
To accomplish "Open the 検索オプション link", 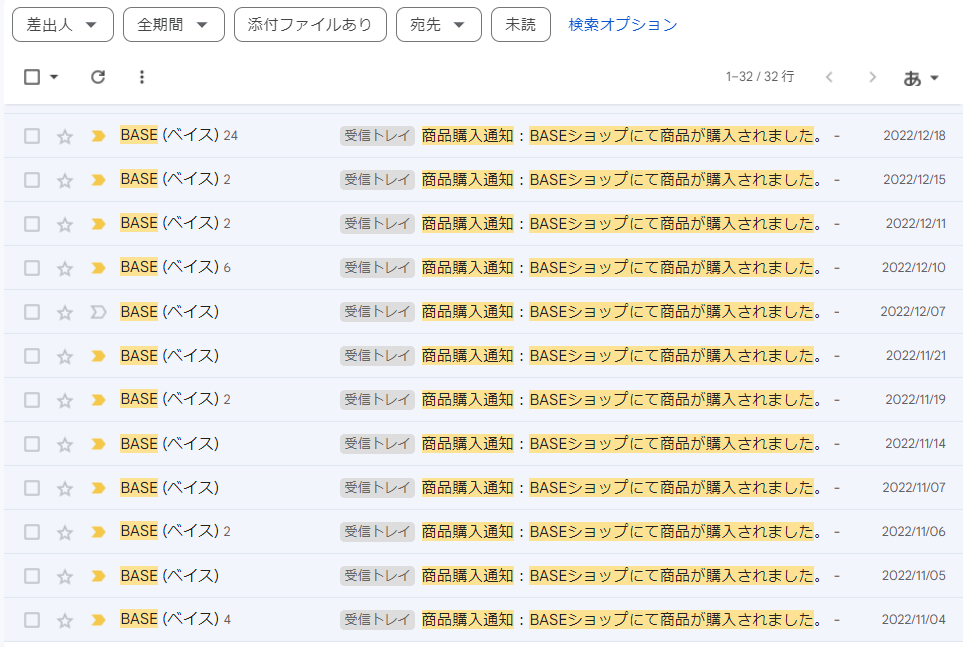I will (x=623, y=25).
